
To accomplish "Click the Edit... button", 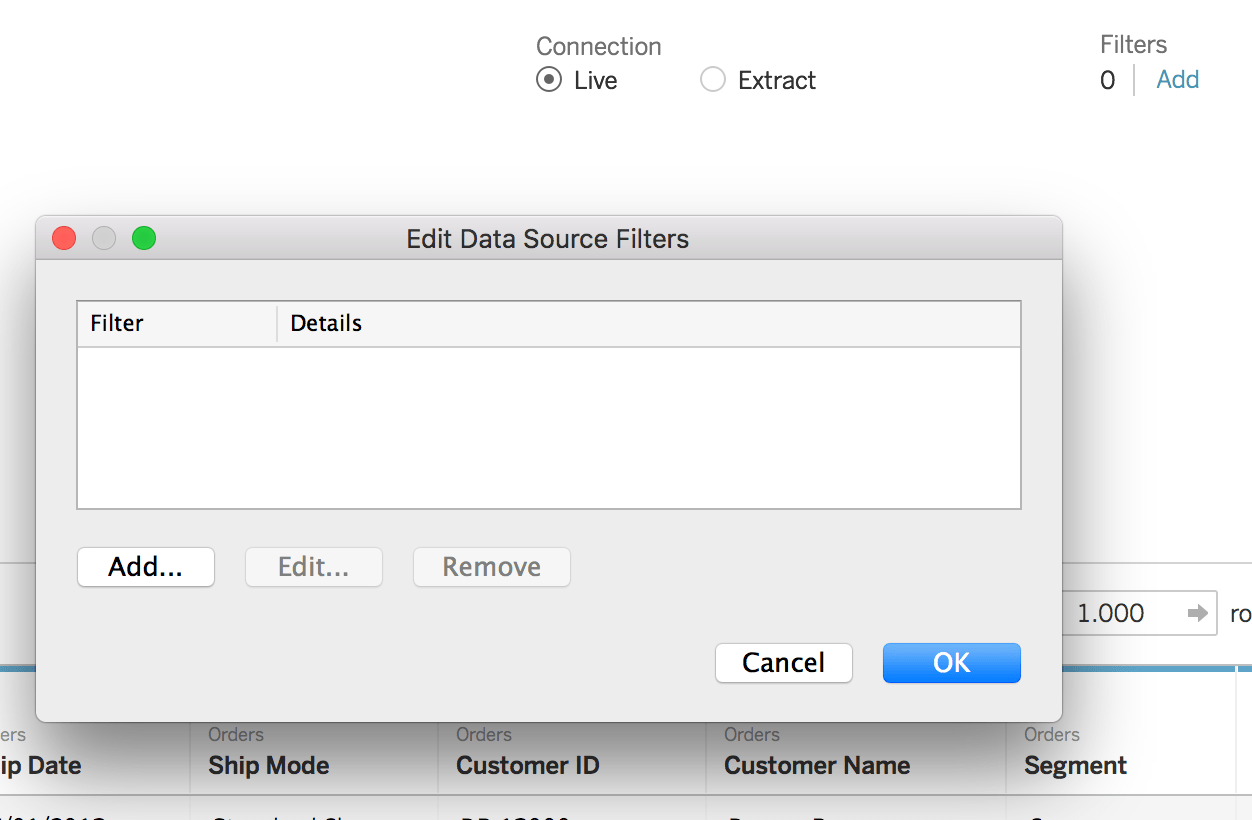I will click(x=314, y=567).
